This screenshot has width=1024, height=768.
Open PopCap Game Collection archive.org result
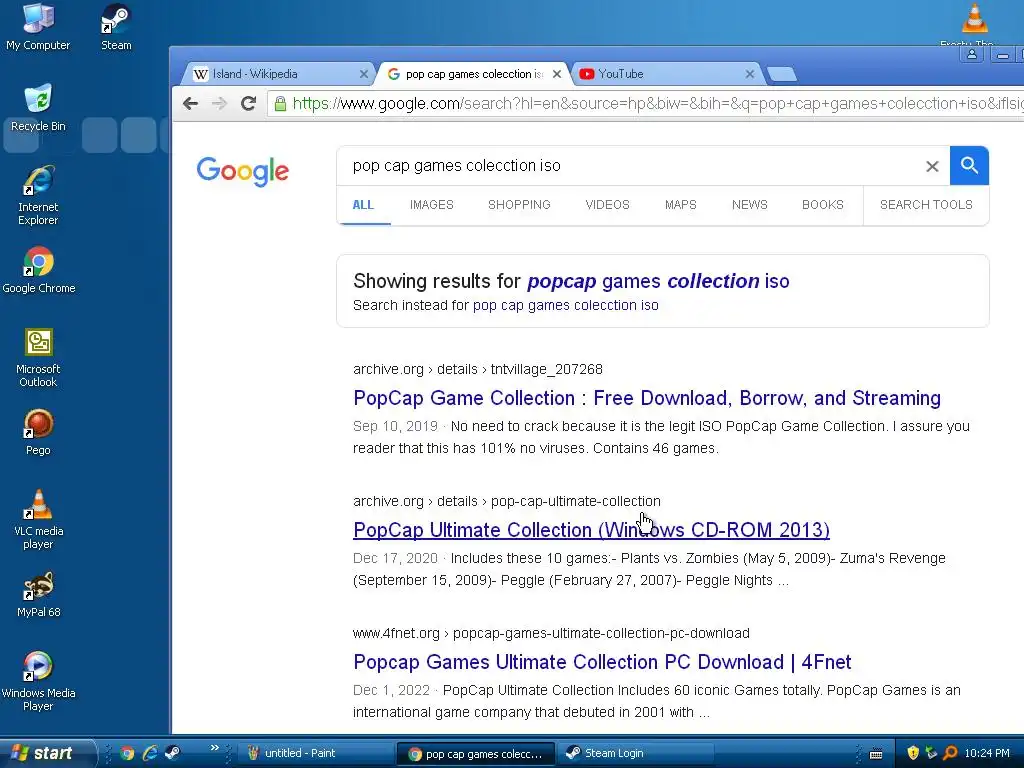coord(647,398)
